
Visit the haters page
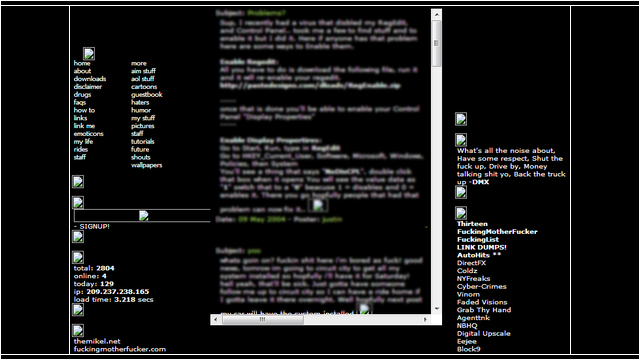tap(140, 102)
